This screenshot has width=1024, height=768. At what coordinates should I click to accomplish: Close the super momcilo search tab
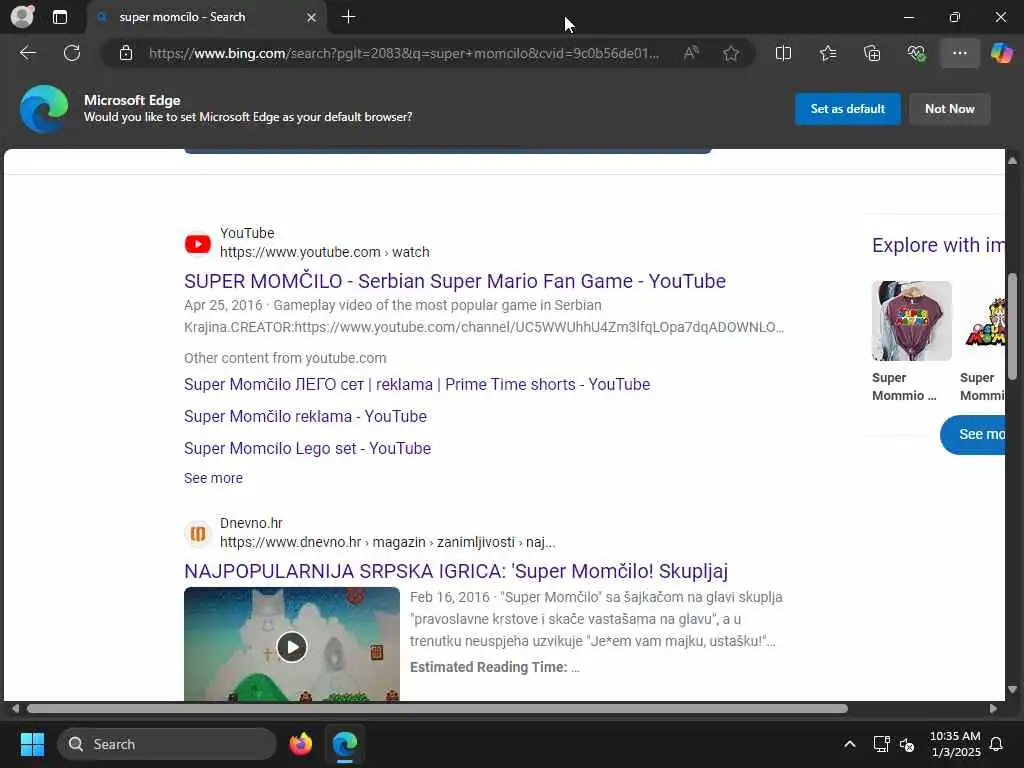(312, 17)
